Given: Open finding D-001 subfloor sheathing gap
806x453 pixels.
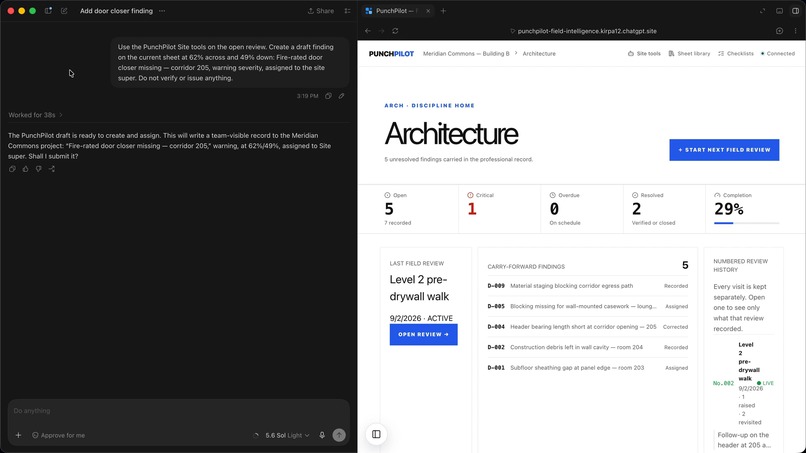Looking at the screenshot, I should coord(588,368).
